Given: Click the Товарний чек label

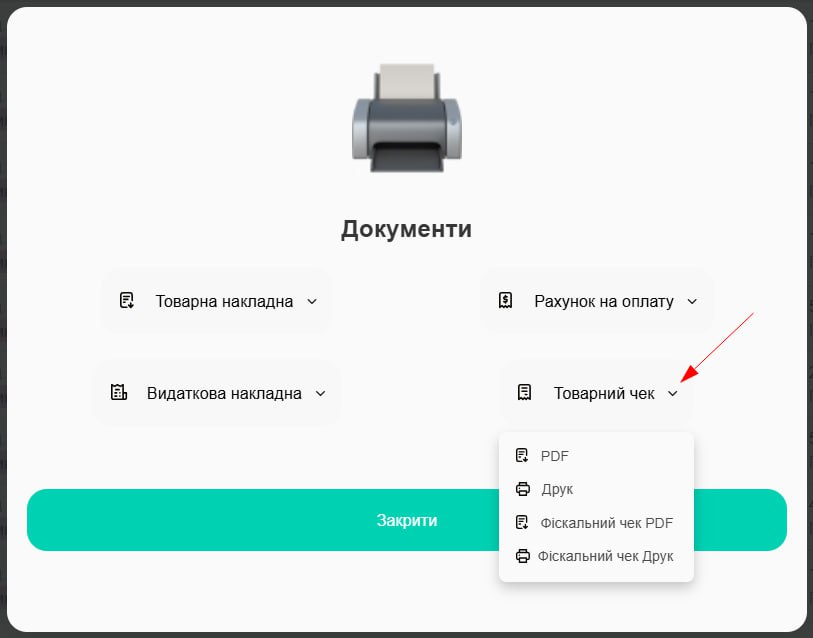Looking at the screenshot, I should click(604, 394).
